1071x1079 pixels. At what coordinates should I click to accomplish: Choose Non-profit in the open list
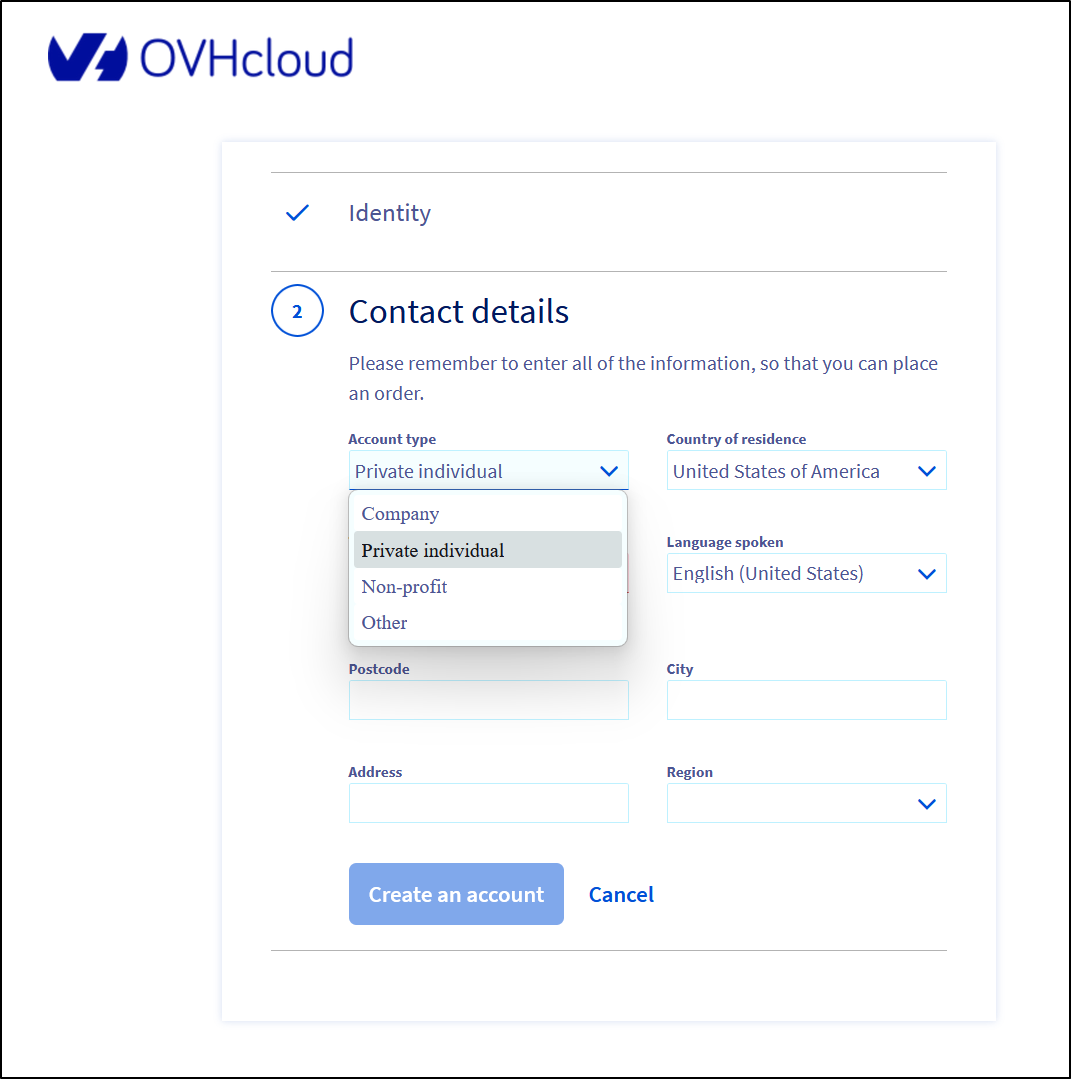coord(404,587)
